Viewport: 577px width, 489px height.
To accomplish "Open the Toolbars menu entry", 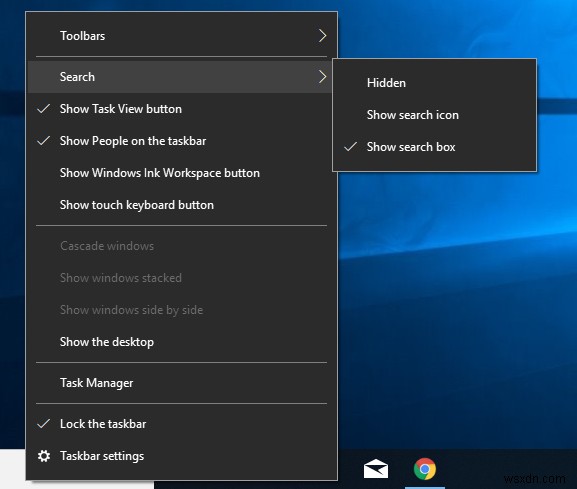I will pyautogui.click(x=182, y=36).
